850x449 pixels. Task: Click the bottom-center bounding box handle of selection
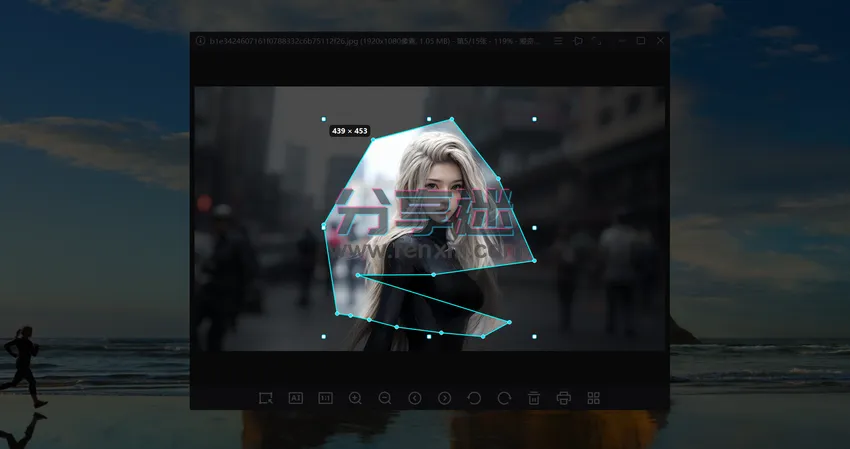tap(429, 337)
